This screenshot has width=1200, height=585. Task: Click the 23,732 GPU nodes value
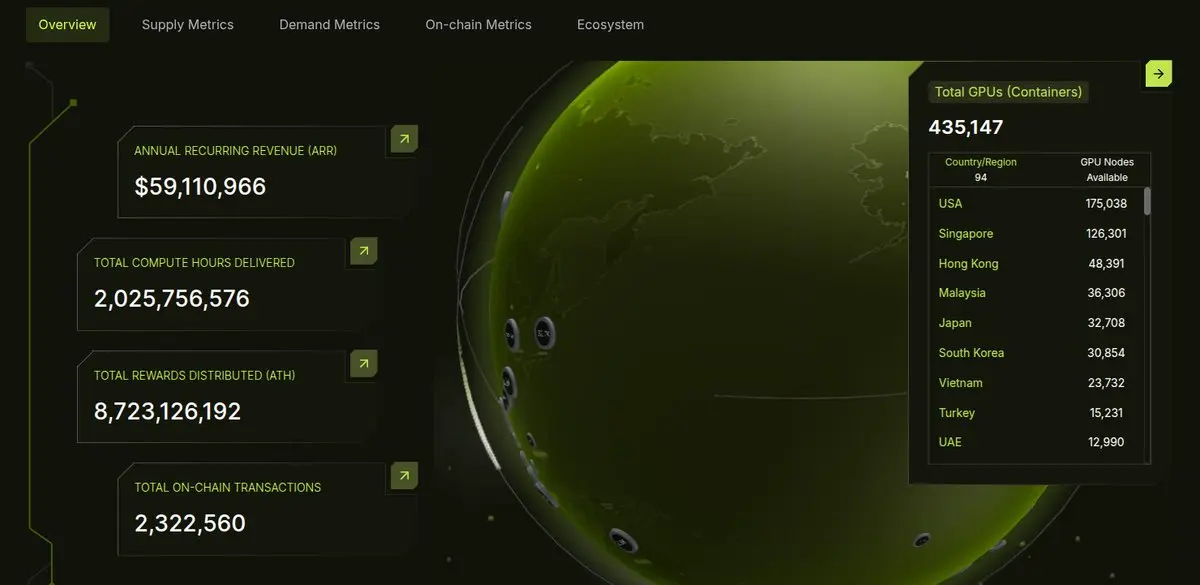(x=1108, y=383)
